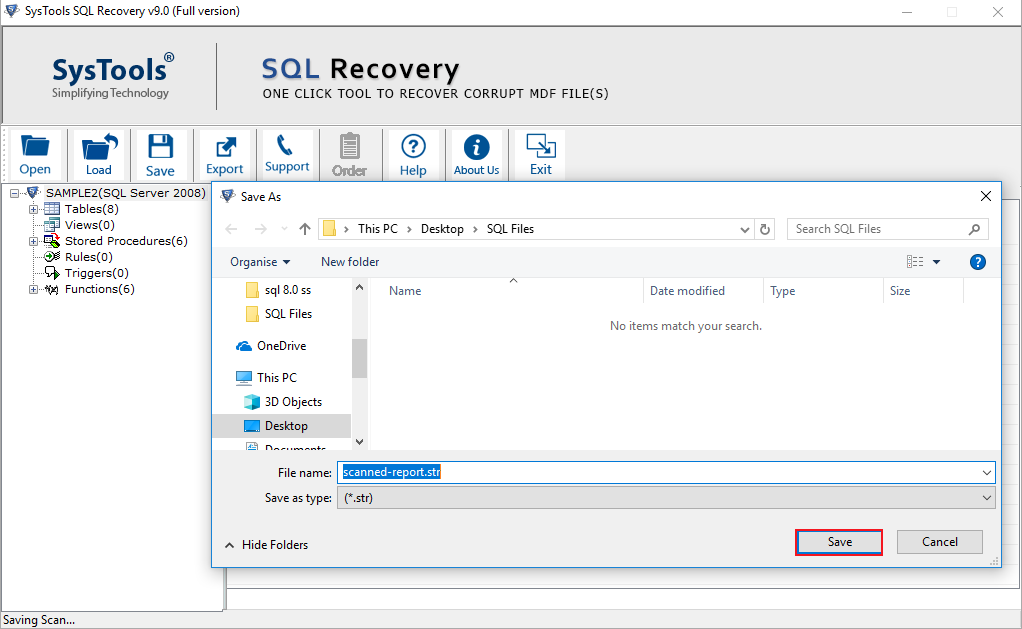1022x629 pixels.
Task: Expand the Tables(8) node
Action: (x=33, y=209)
